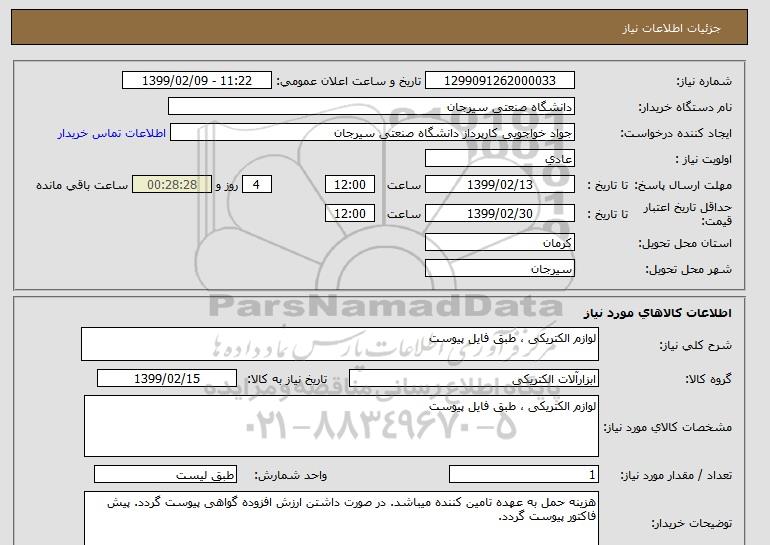Image resolution: width=770 pixels, height=545 pixels.
Task: Click label شماره نیاز
Action: click(704, 81)
